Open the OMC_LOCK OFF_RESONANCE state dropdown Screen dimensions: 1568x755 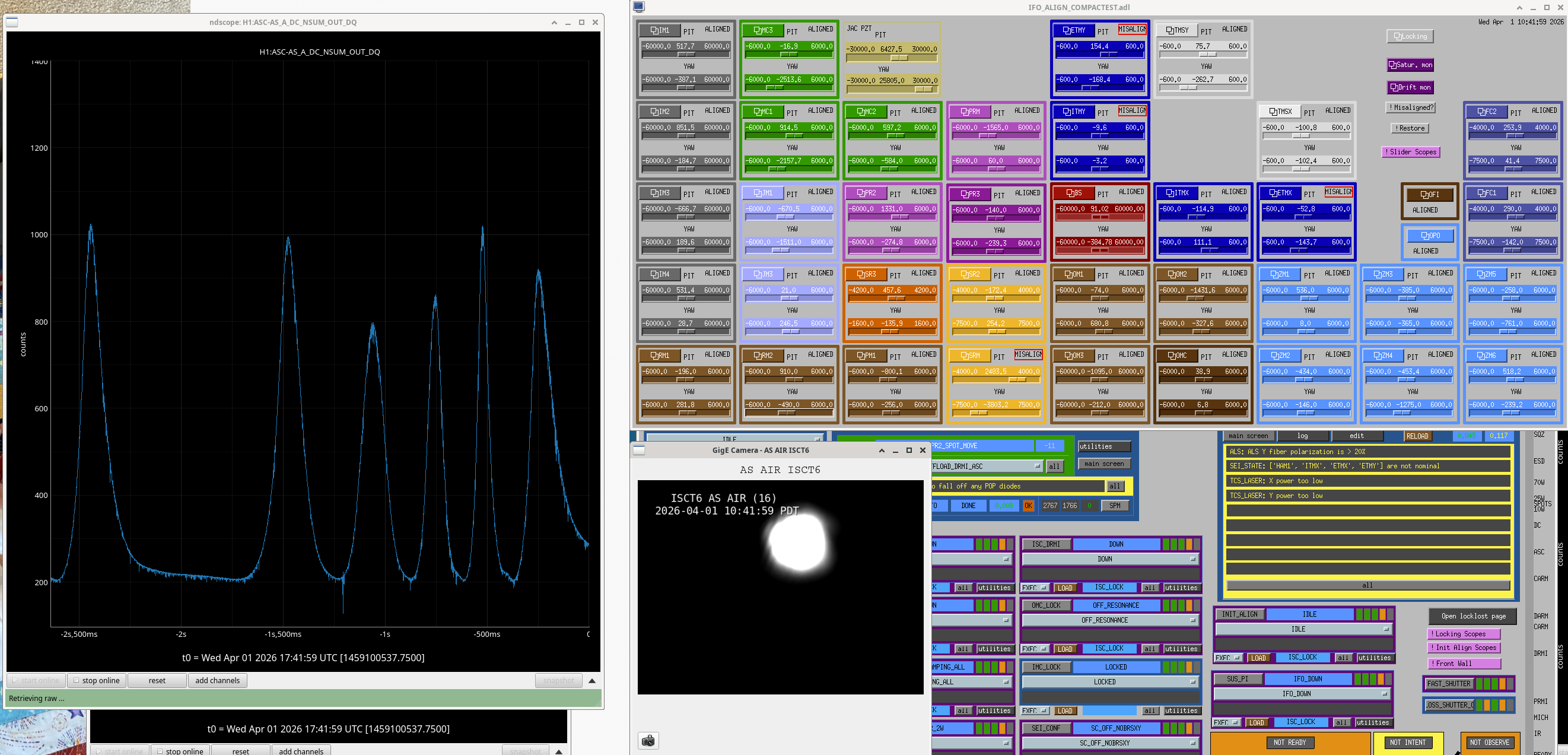1110,620
